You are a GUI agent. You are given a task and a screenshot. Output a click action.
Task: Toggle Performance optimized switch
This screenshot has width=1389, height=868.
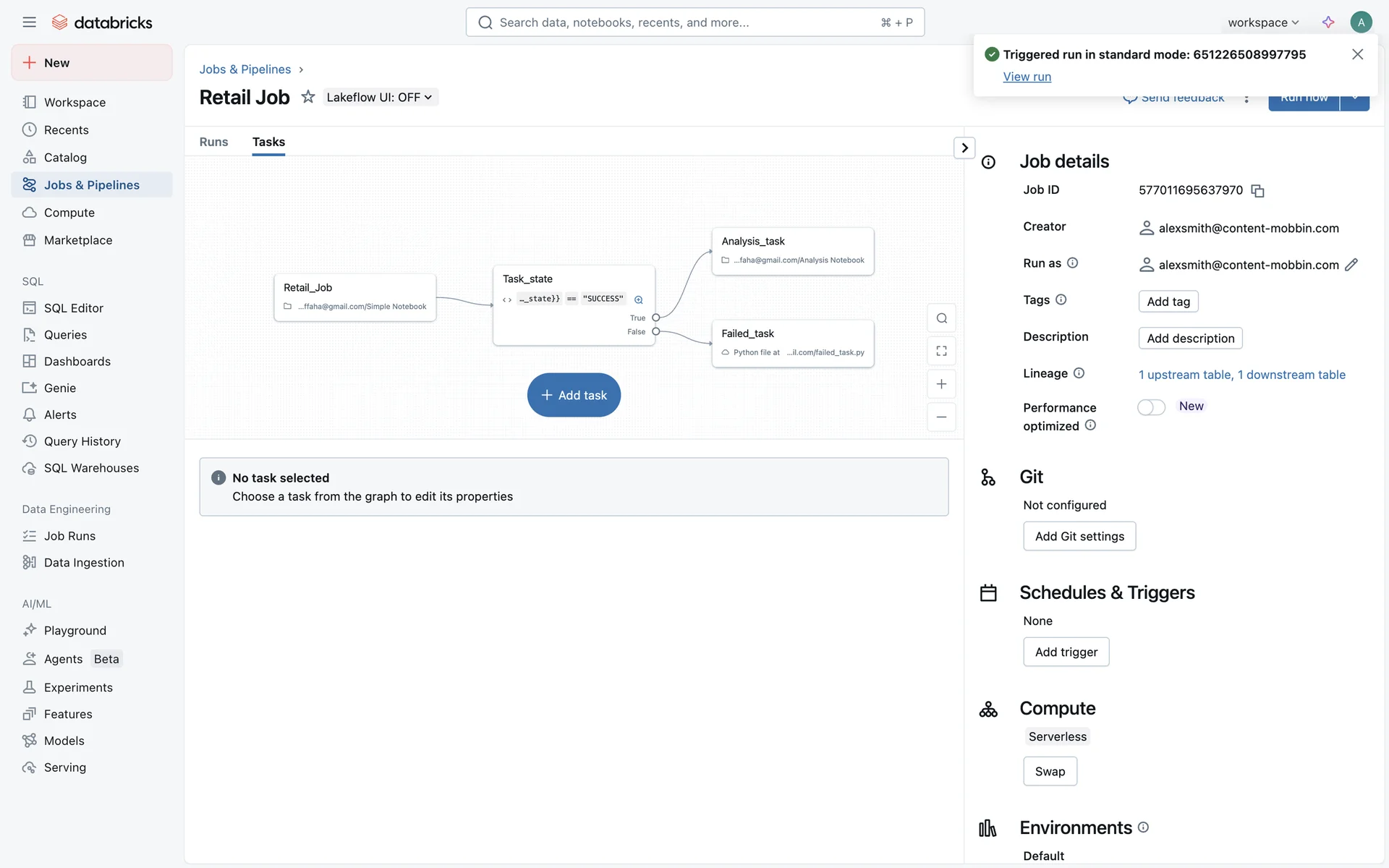(1151, 407)
